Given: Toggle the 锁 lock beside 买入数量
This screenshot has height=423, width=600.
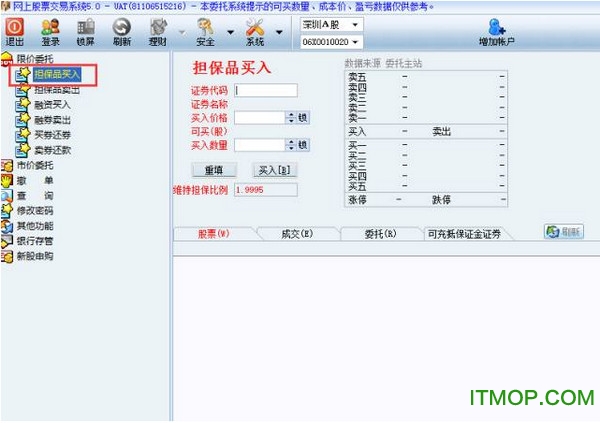Looking at the screenshot, I should pyautogui.click(x=303, y=145).
